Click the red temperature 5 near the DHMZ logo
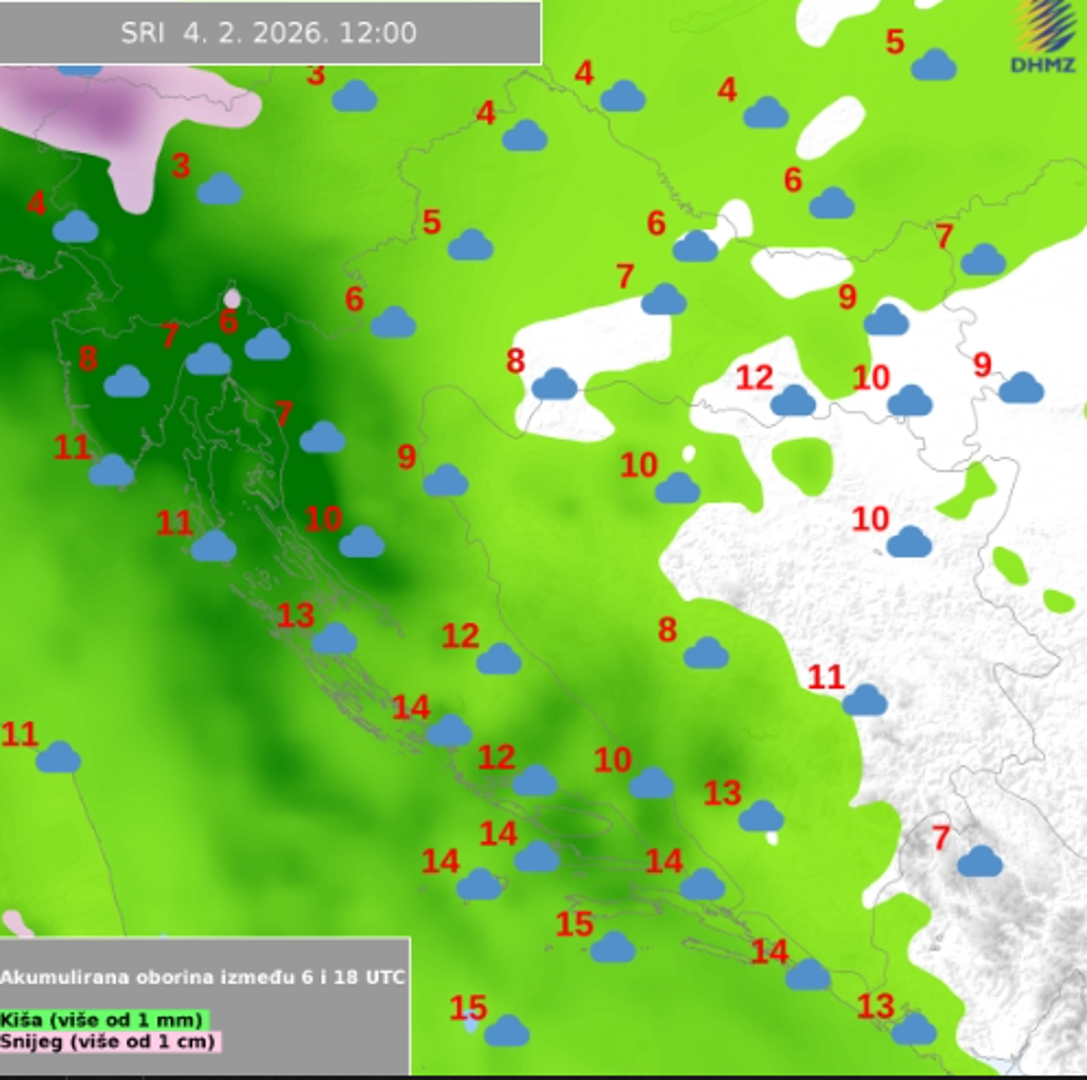 point(895,42)
